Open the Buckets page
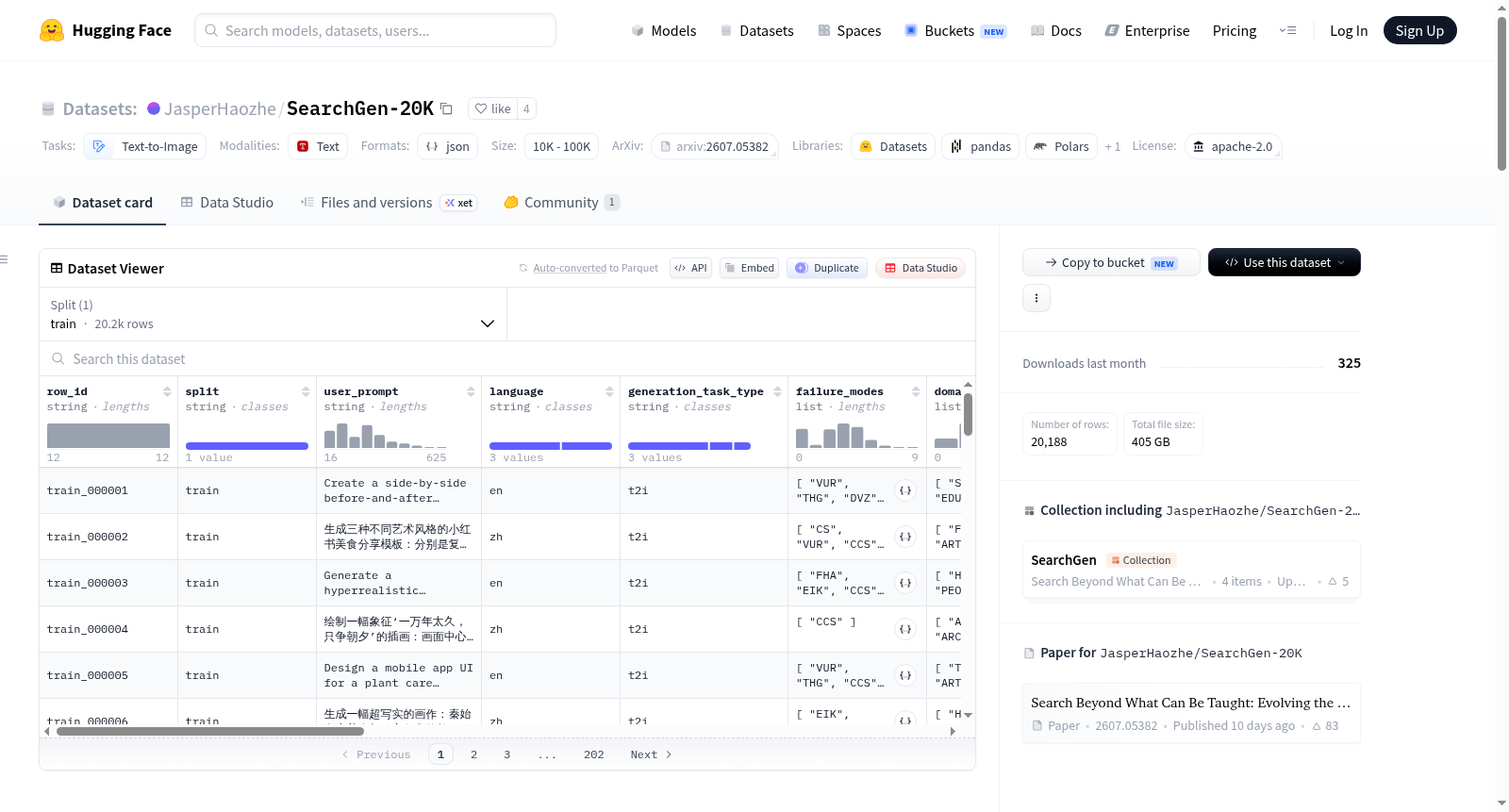Screen dimensions: 1509x812 point(955,30)
